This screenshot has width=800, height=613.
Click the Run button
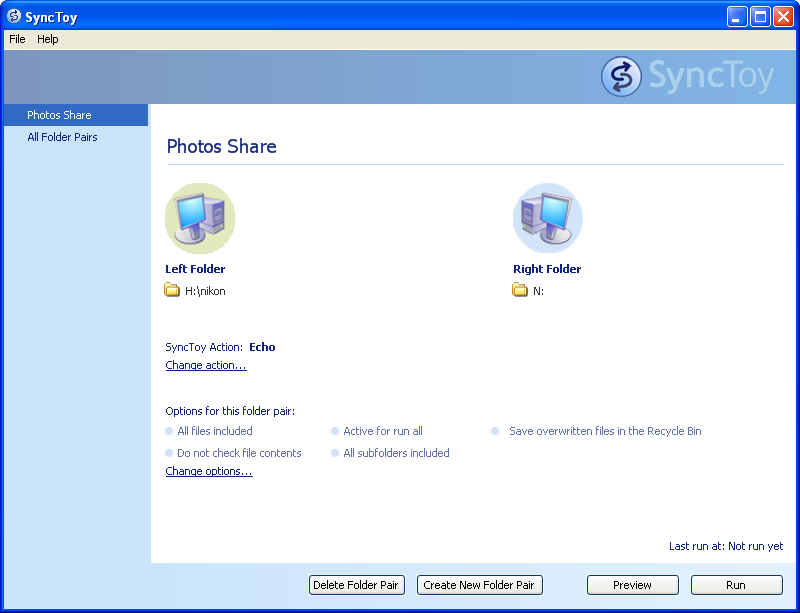coord(736,585)
